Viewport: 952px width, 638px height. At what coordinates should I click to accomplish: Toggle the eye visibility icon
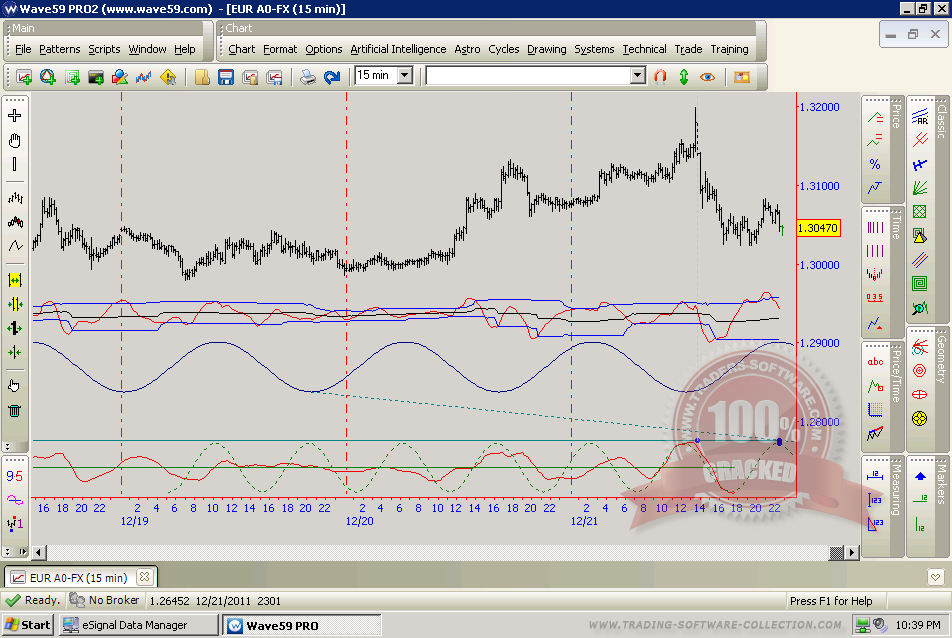pos(708,76)
